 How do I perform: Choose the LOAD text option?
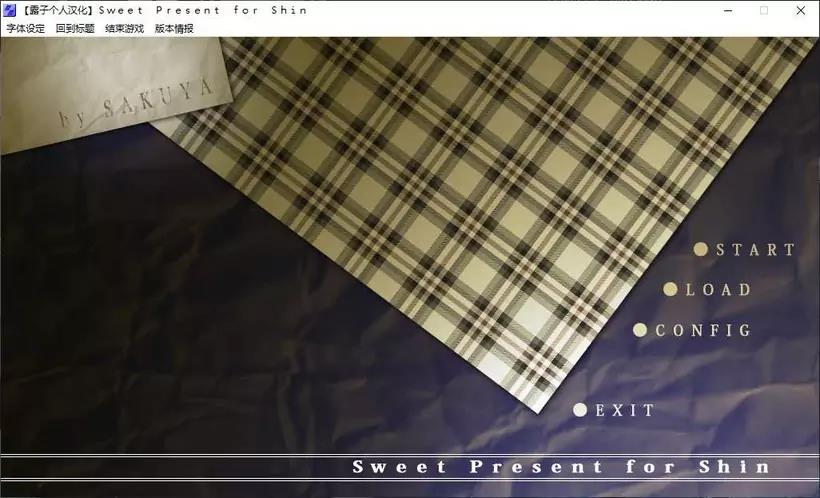(x=719, y=290)
